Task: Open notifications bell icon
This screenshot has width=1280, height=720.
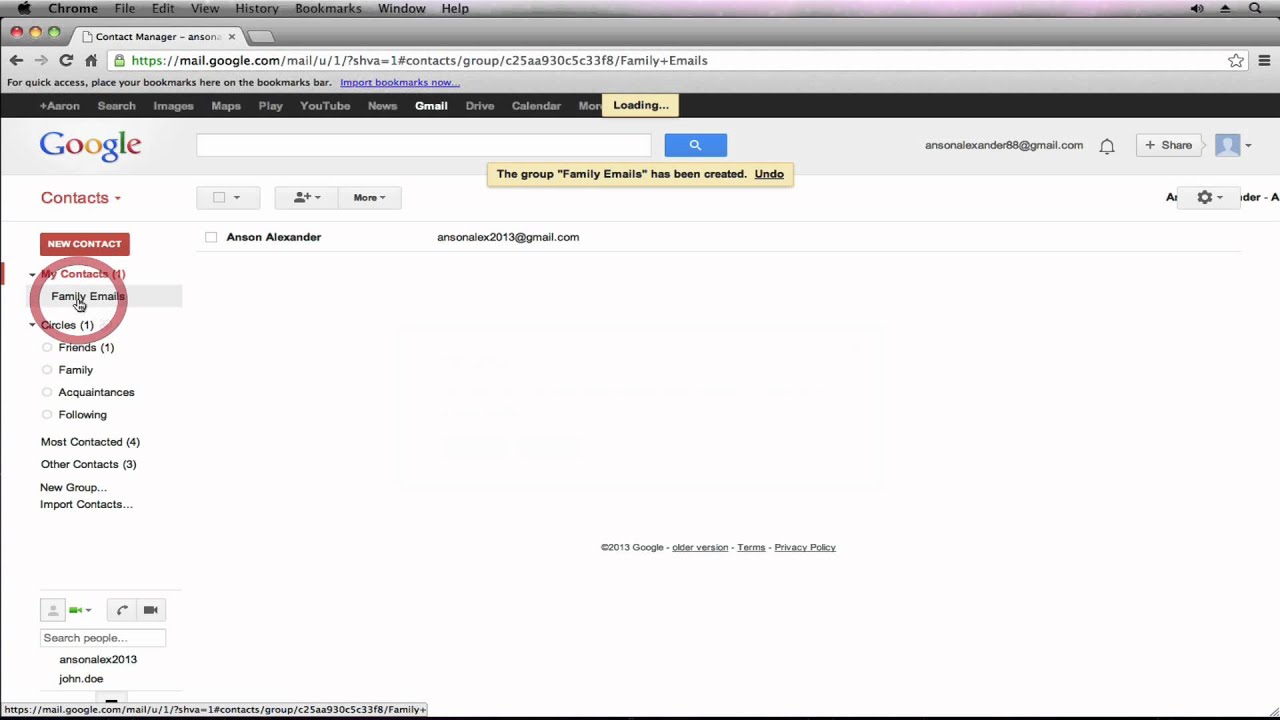Action: [1107, 146]
